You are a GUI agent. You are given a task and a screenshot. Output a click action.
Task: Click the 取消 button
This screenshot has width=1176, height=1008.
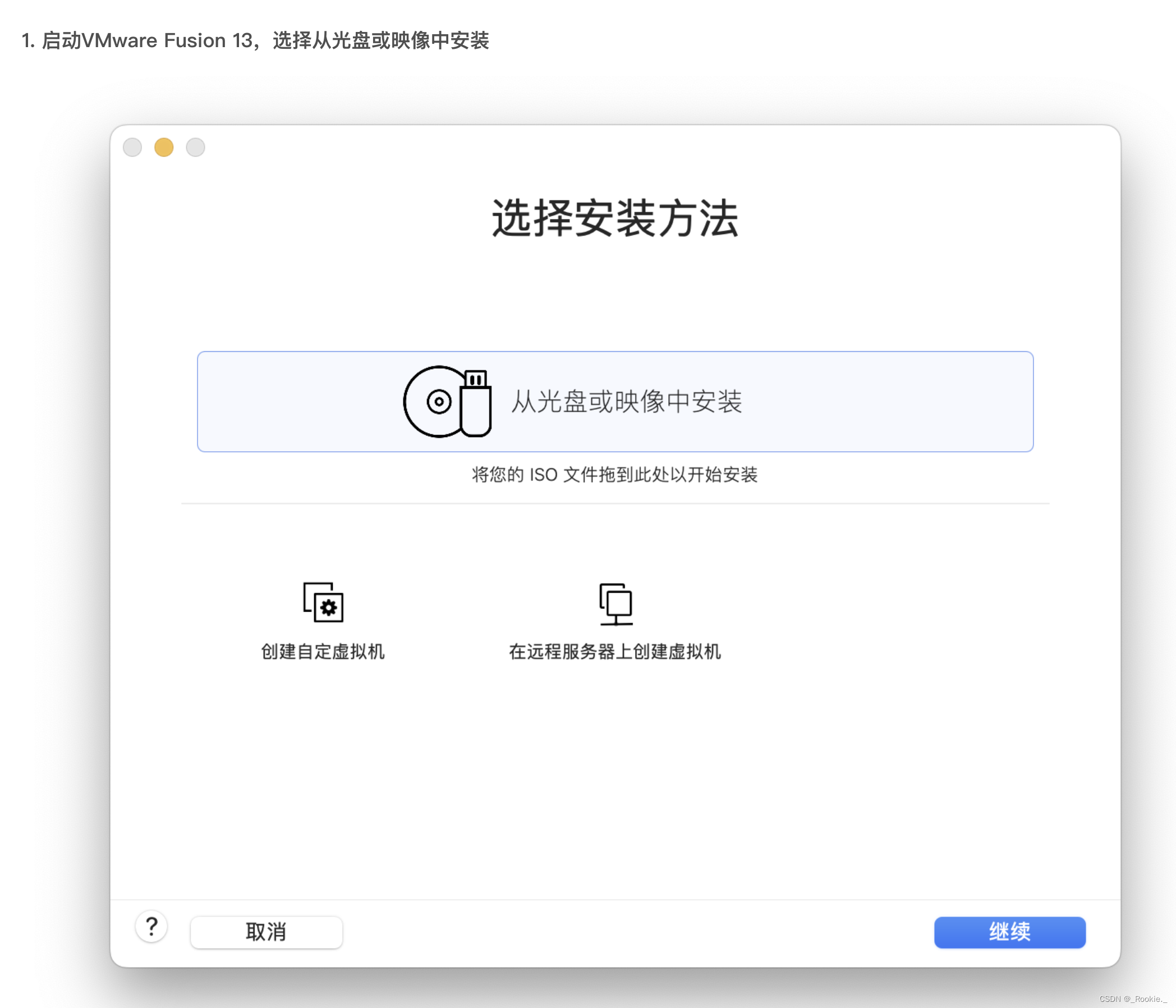pos(266,932)
